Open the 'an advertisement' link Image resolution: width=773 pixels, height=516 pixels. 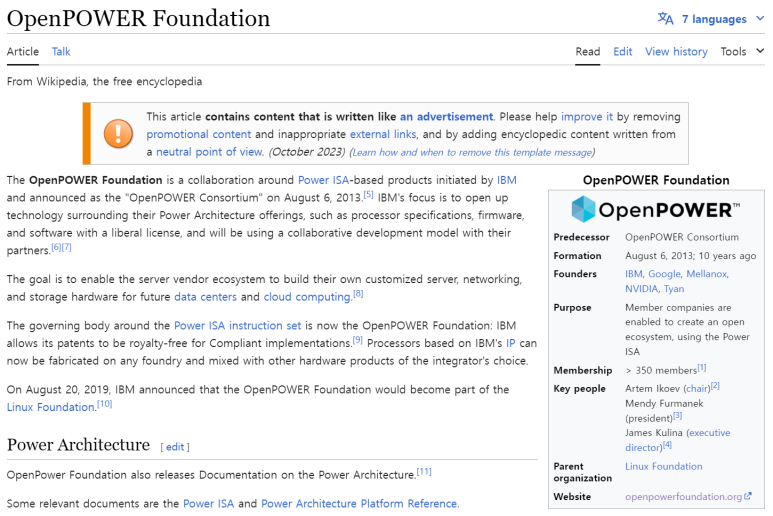[446, 116]
